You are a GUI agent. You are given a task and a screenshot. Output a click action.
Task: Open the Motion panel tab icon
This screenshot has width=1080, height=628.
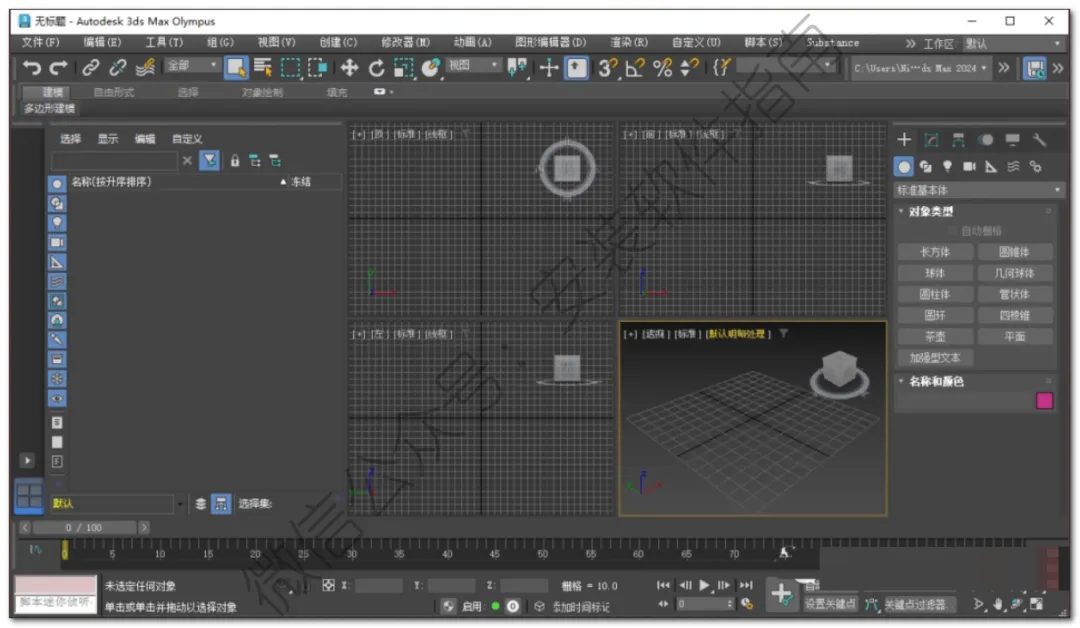(986, 140)
